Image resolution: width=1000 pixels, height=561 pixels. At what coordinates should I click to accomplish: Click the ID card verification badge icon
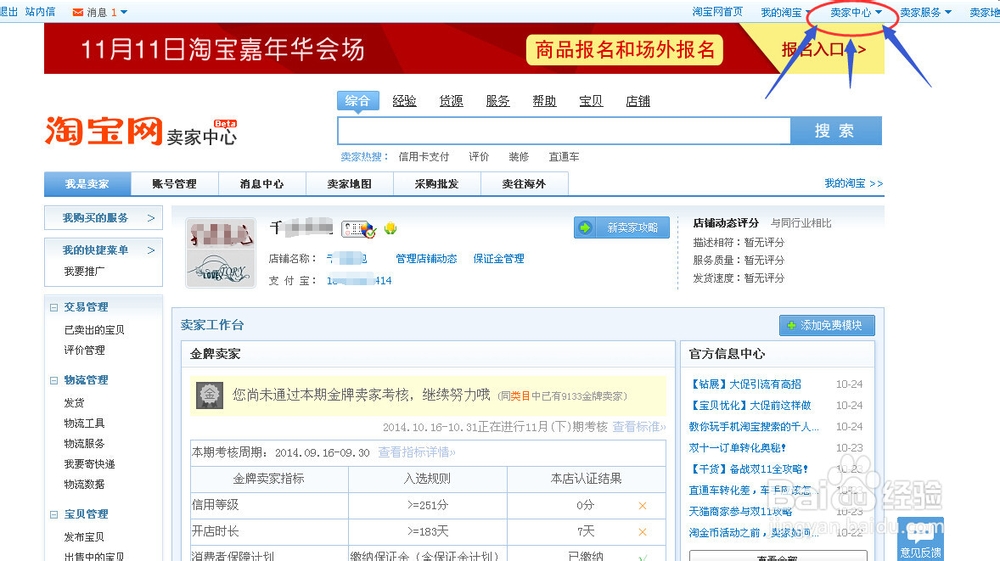pos(358,229)
